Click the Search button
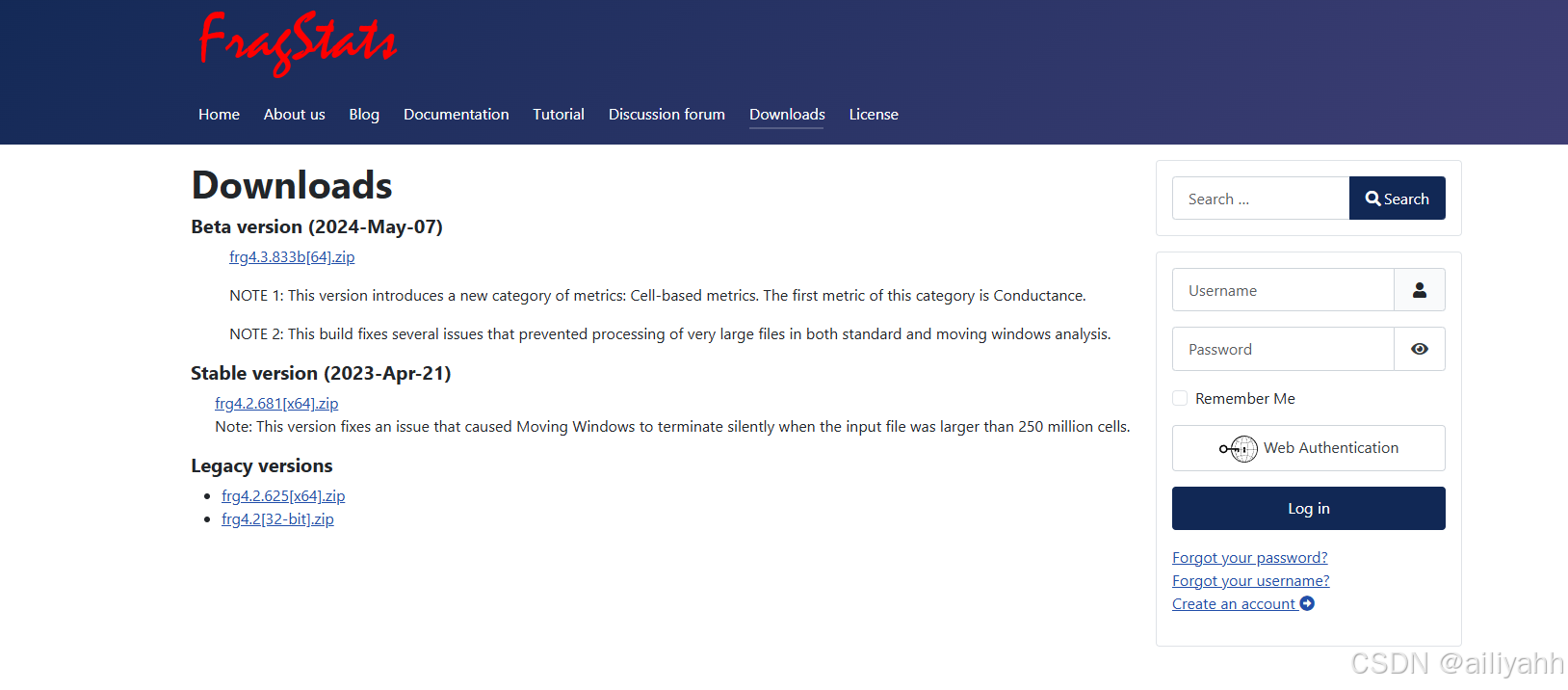The width and height of the screenshot is (1568, 690). (1397, 199)
